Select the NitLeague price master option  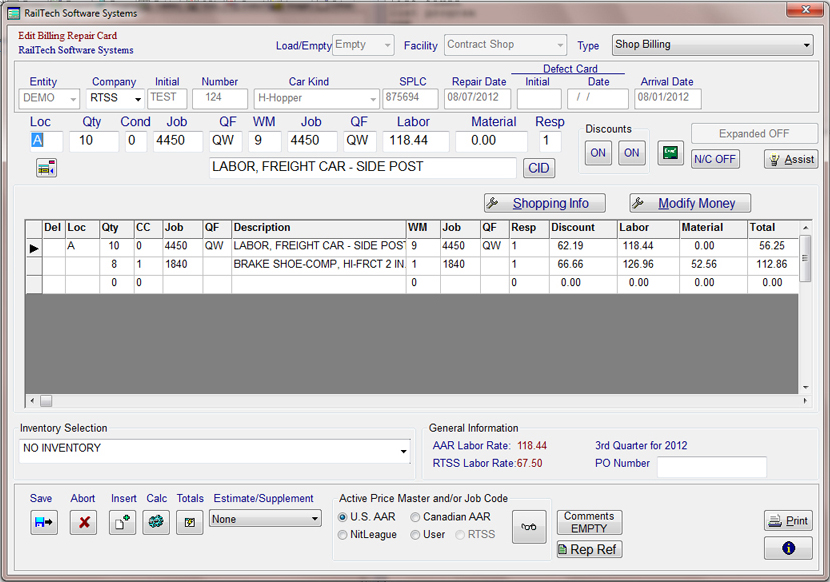tap(344, 535)
